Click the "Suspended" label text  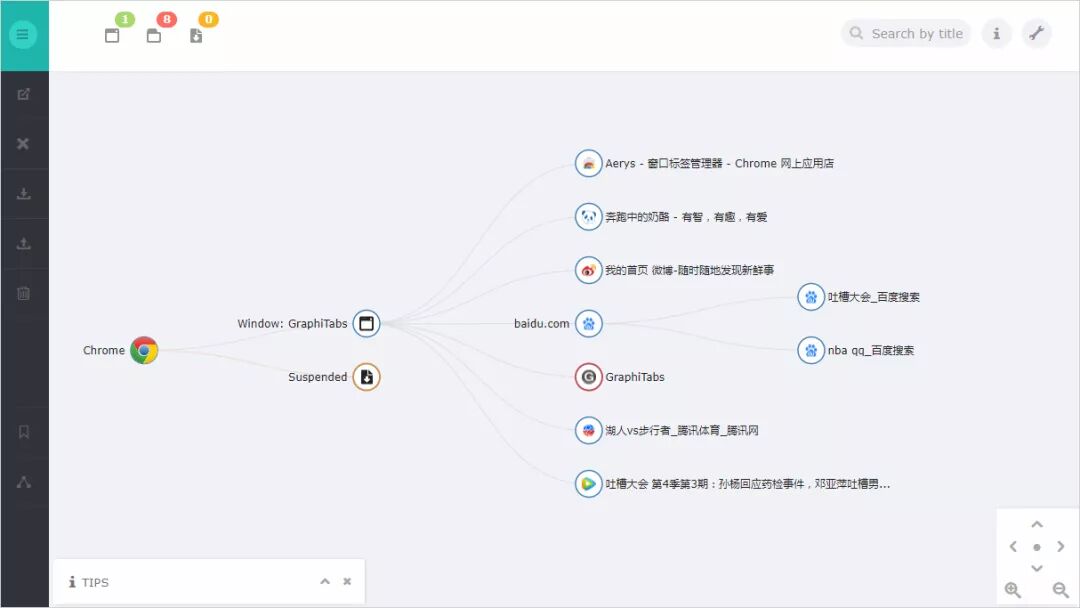pyautogui.click(x=318, y=377)
